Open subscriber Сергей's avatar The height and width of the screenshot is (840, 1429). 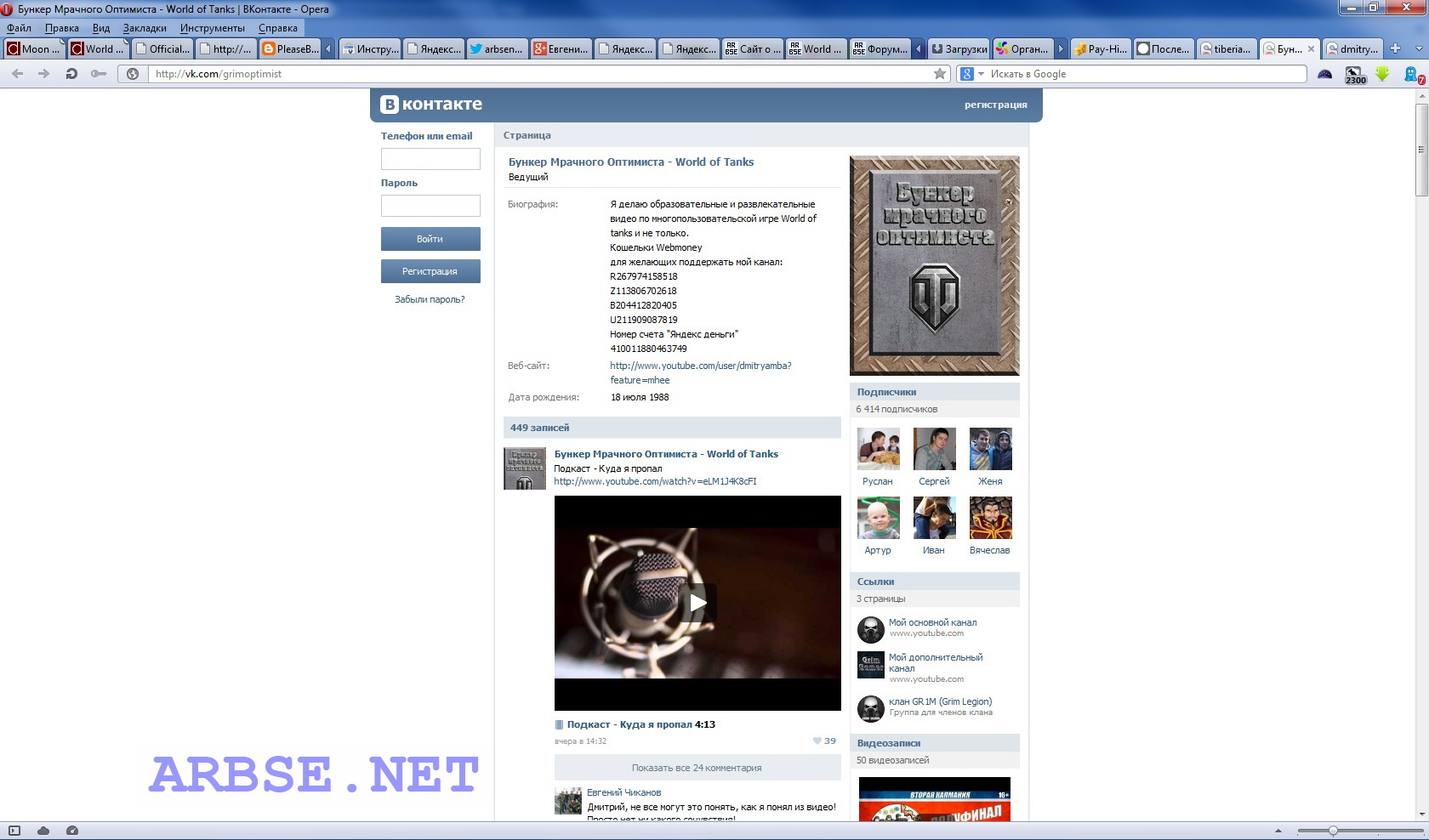point(934,449)
